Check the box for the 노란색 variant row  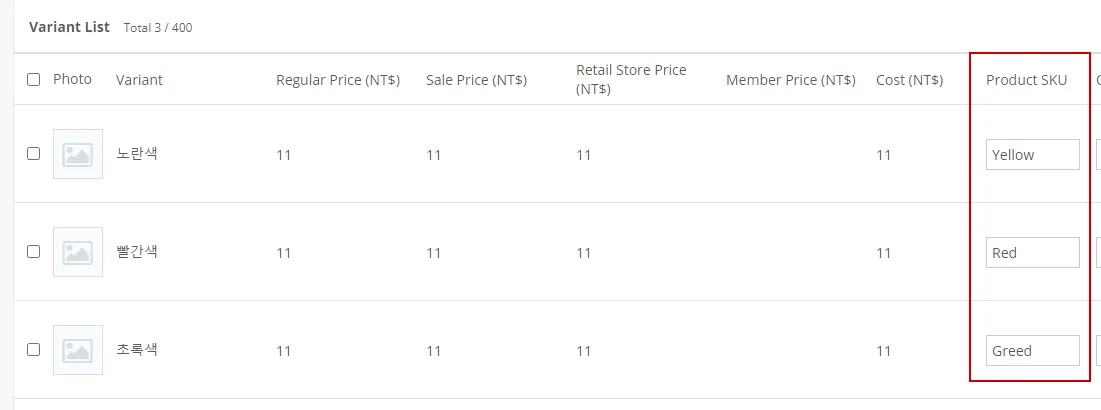point(34,154)
